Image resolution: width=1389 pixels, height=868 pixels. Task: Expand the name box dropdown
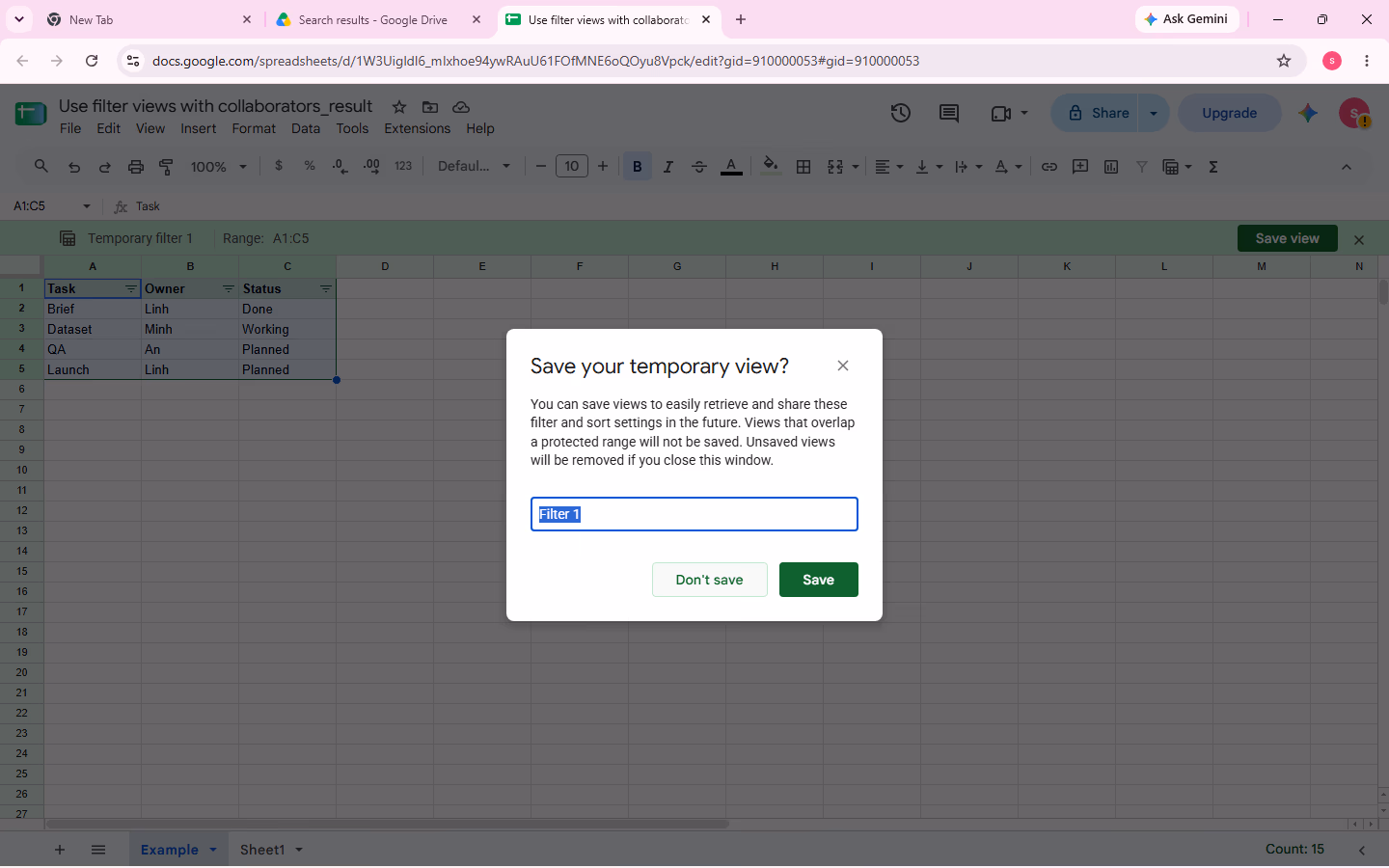tap(87, 206)
